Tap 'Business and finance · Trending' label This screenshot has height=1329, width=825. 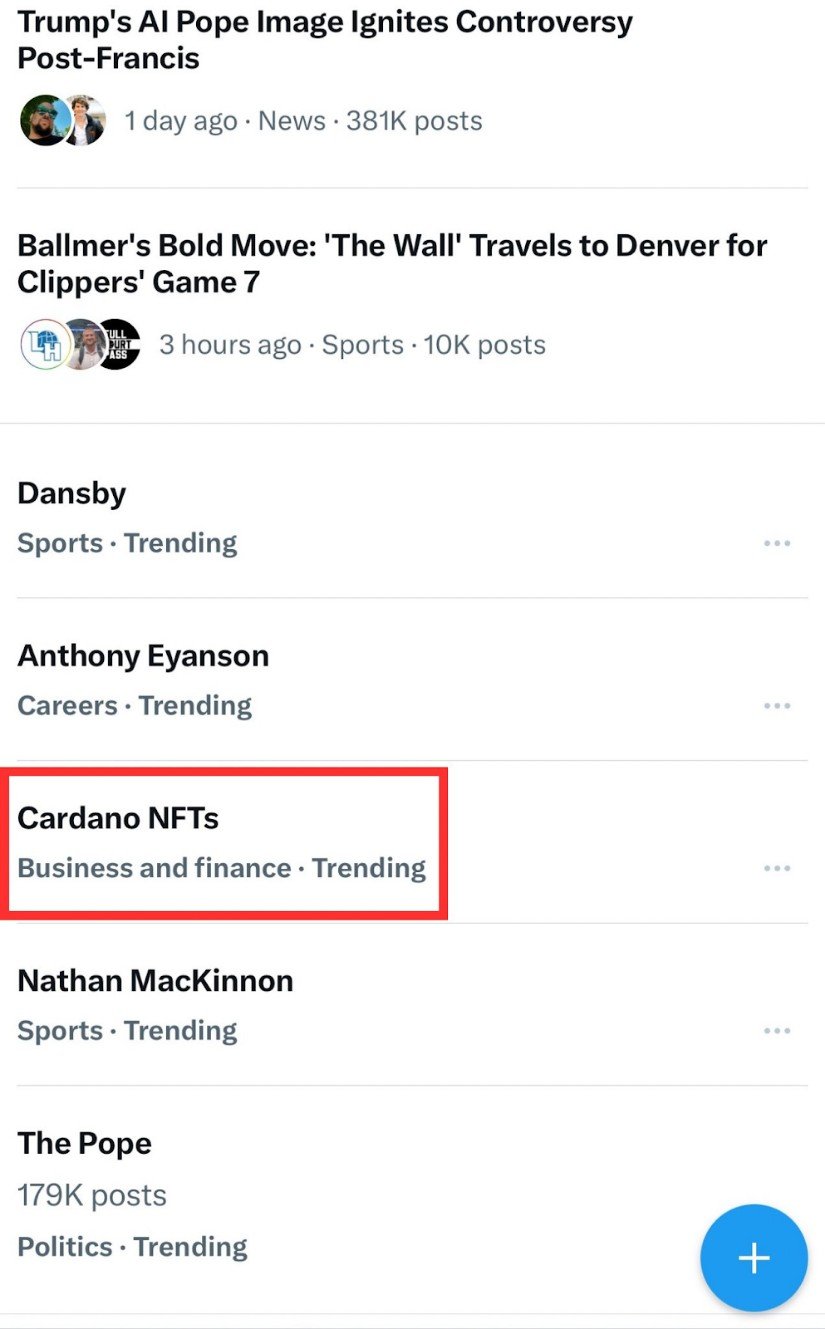pyautogui.click(x=222, y=868)
